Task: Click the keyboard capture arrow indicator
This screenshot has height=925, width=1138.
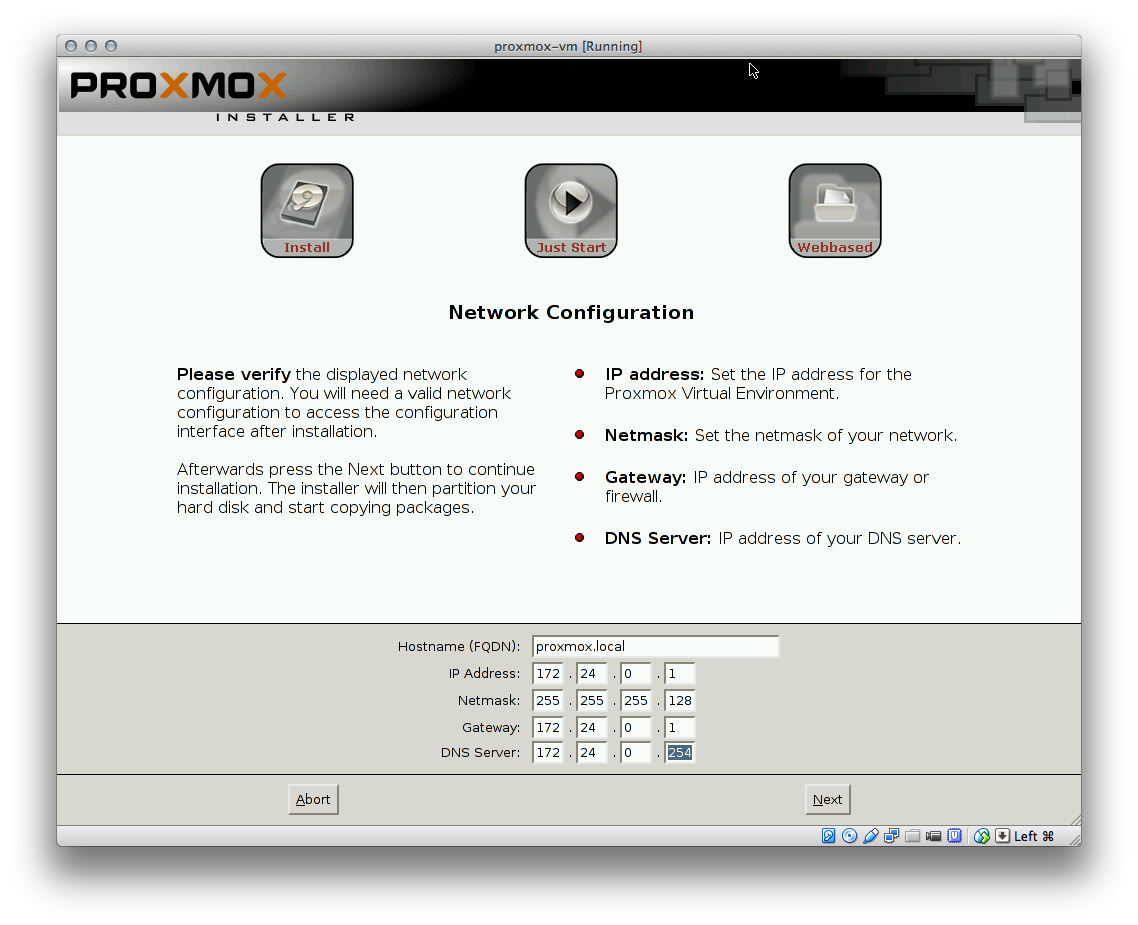Action: pyautogui.click(x=1002, y=836)
